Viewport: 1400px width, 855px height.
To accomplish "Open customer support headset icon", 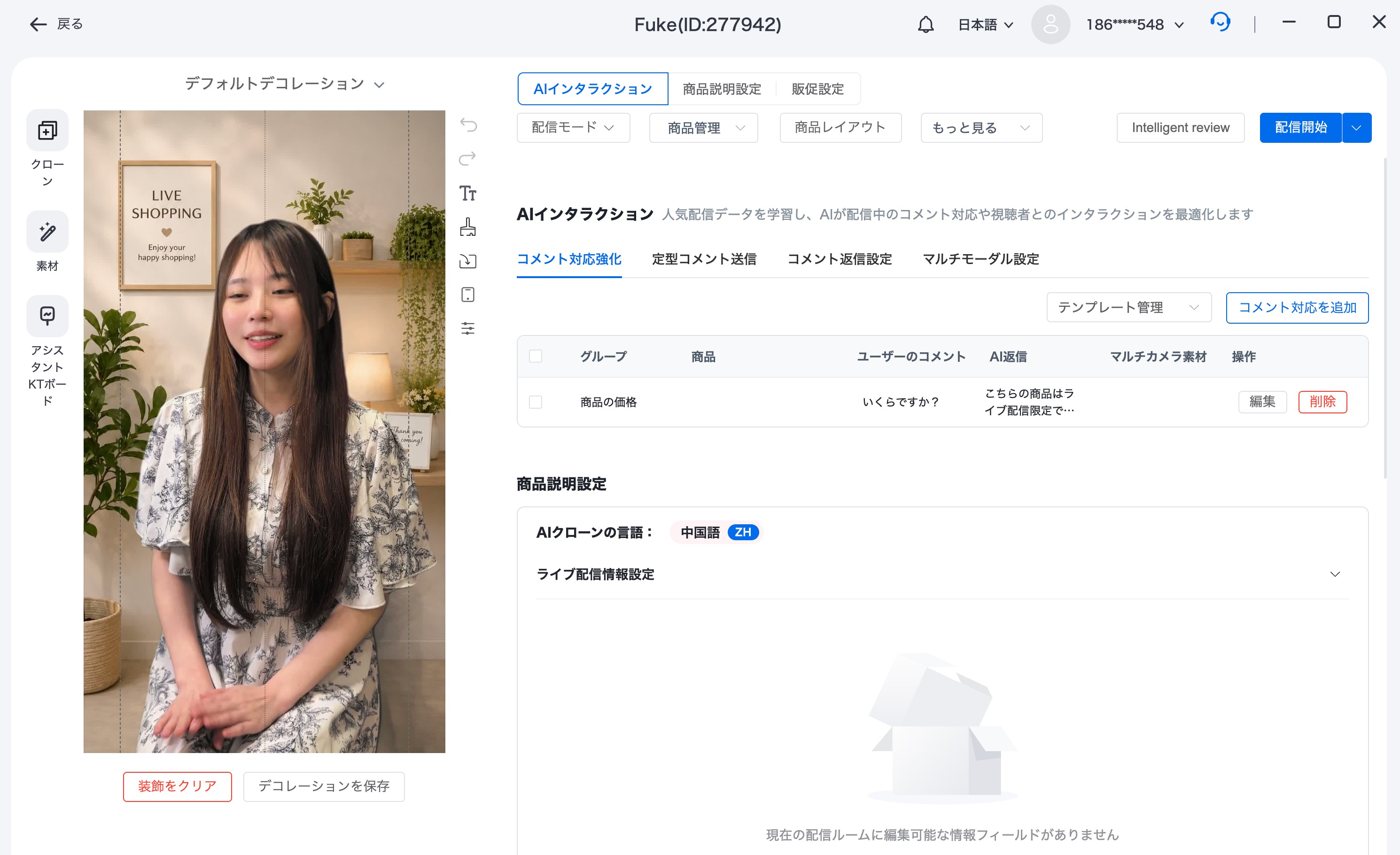I will pyautogui.click(x=1220, y=22).
